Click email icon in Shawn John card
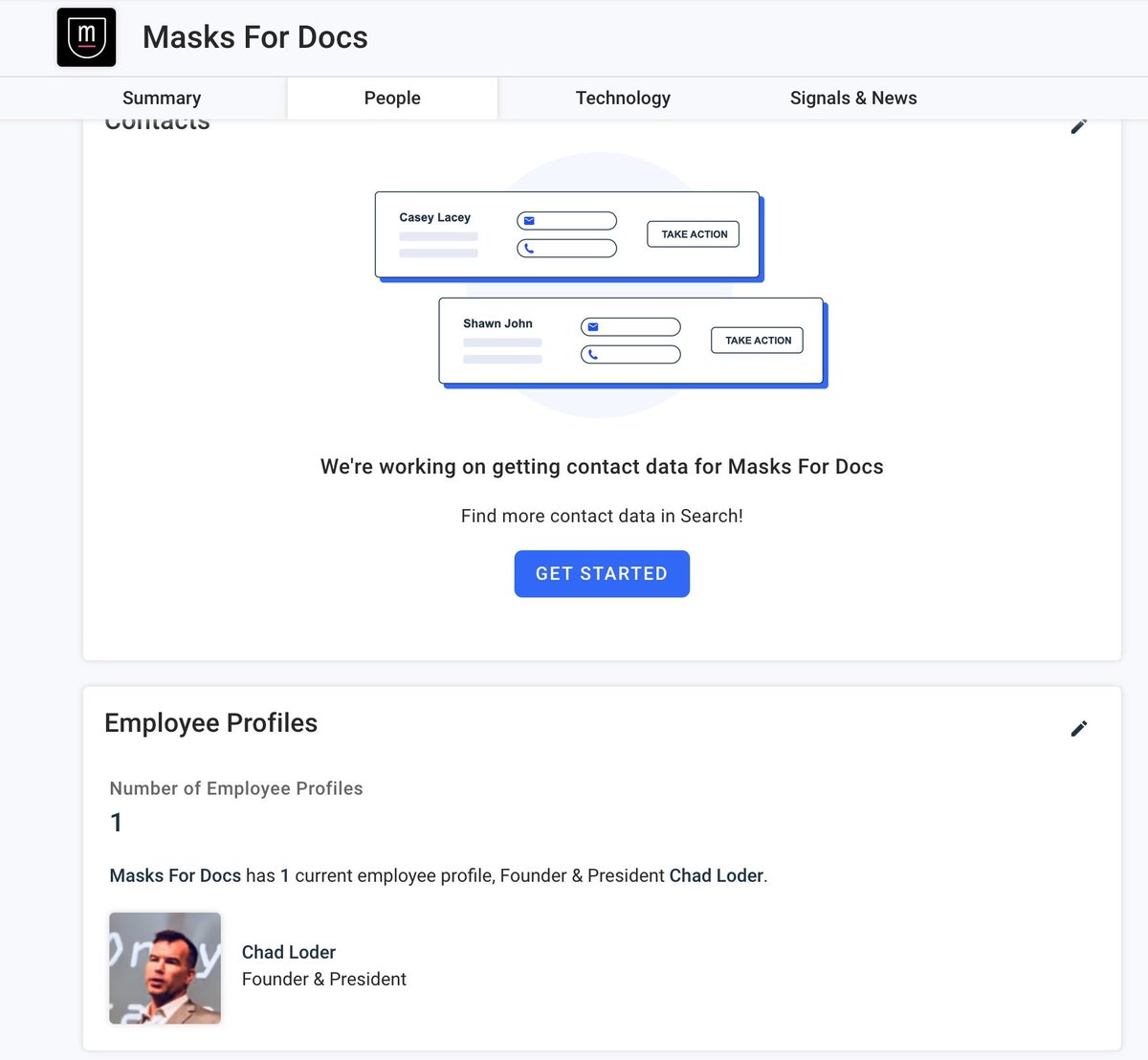 [x=593, y=327]
